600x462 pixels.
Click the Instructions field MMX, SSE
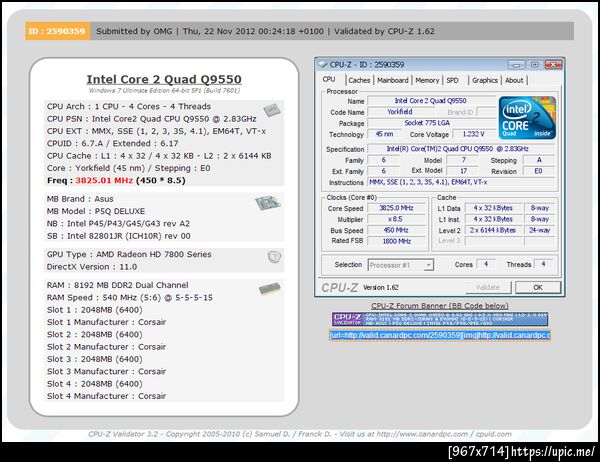tap(461, 182)
